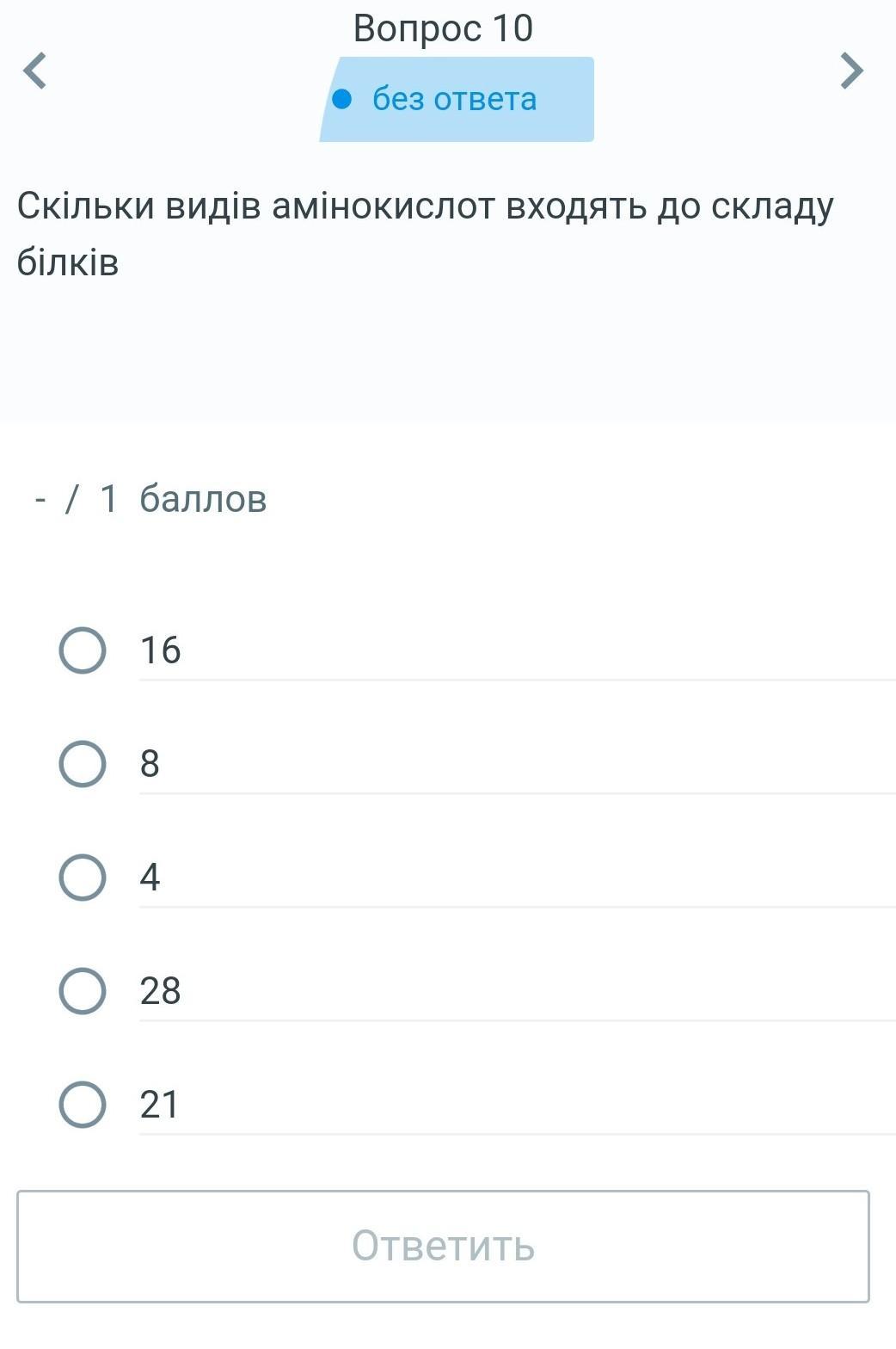Select the radio button for 16
Image resolution: width=896 pixels, height=1349 pixels.
[83, 650]
